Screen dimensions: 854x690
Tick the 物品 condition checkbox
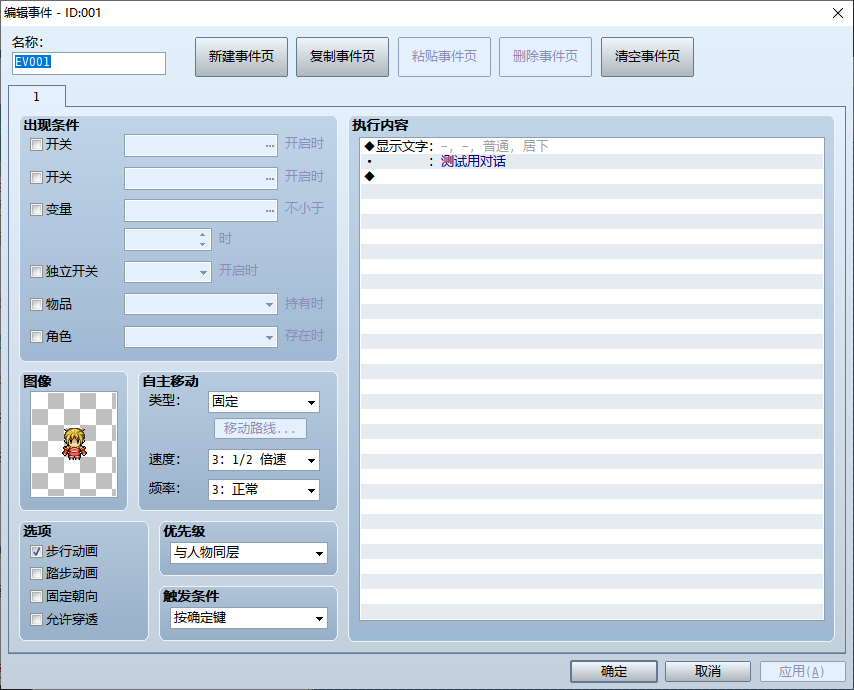36,304
